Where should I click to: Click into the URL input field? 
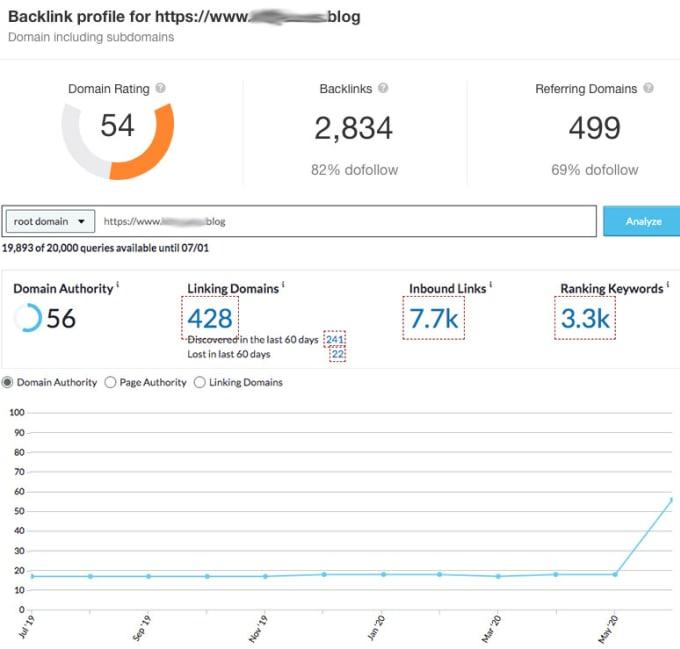350,221
